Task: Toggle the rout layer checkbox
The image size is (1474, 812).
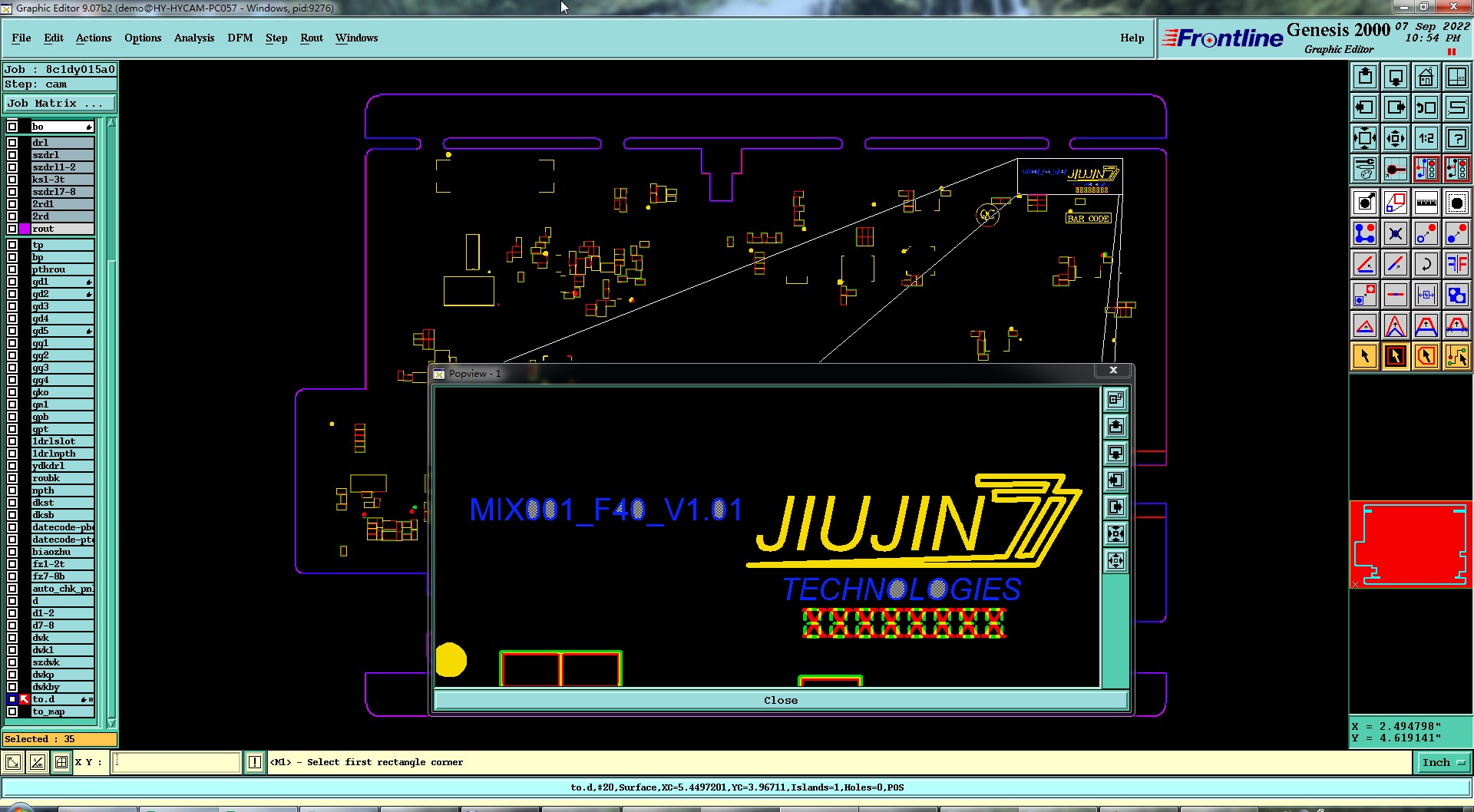Action: tap(12, 229)
